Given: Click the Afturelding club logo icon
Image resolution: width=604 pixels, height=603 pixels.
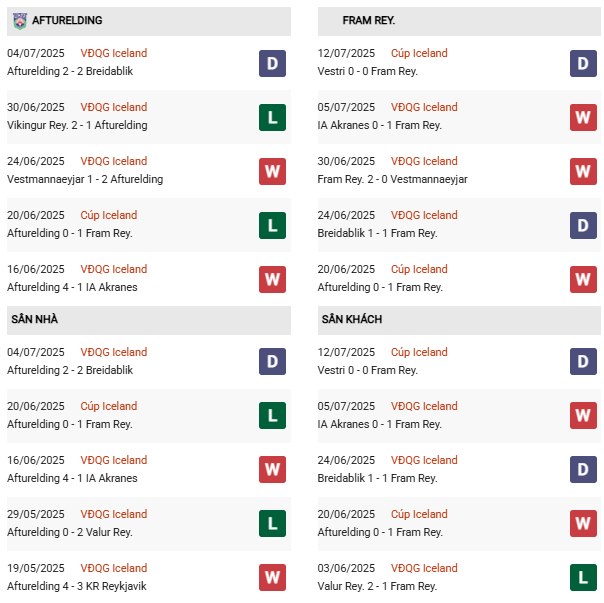Looking at the screenshot, I should (18, 20).
